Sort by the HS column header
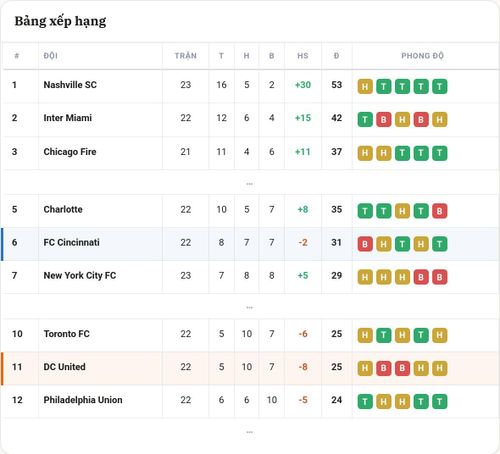Viewport: 500px width, 454px height. [x=303, y=56]
